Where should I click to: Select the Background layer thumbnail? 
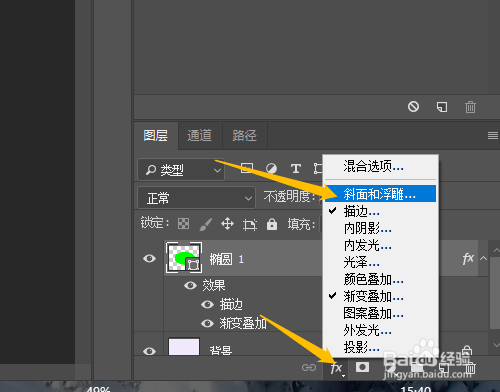pyautogui.click(x=184, y=347)
